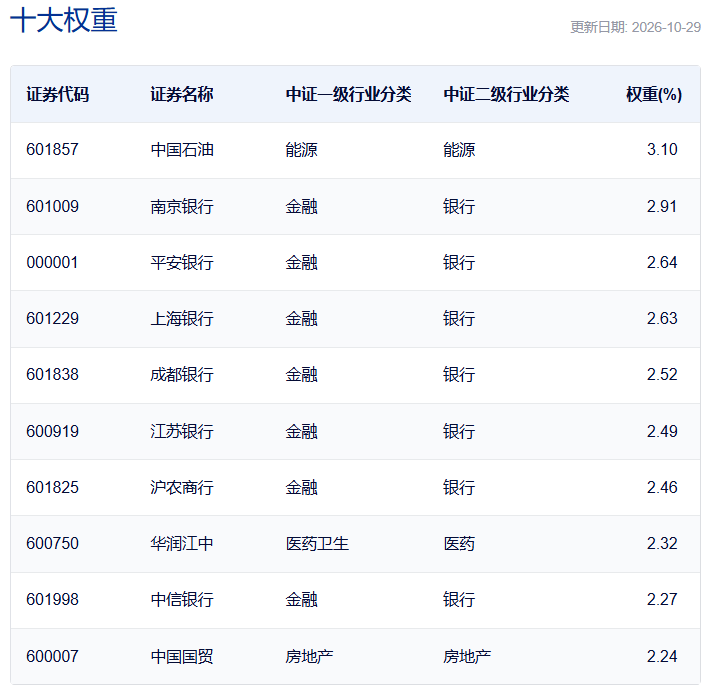Select the 上海银行 row name
The height and width of the screenshot is (695, 717).
(182, 318)
